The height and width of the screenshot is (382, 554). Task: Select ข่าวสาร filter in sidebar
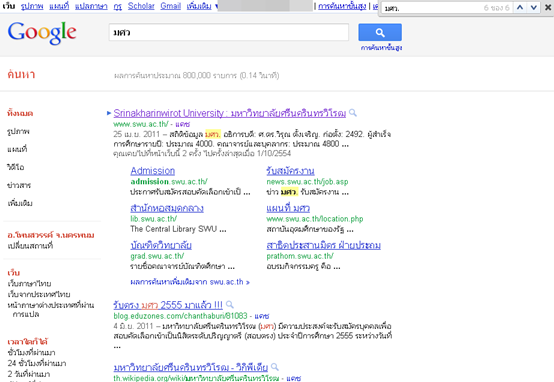point(19,185)
